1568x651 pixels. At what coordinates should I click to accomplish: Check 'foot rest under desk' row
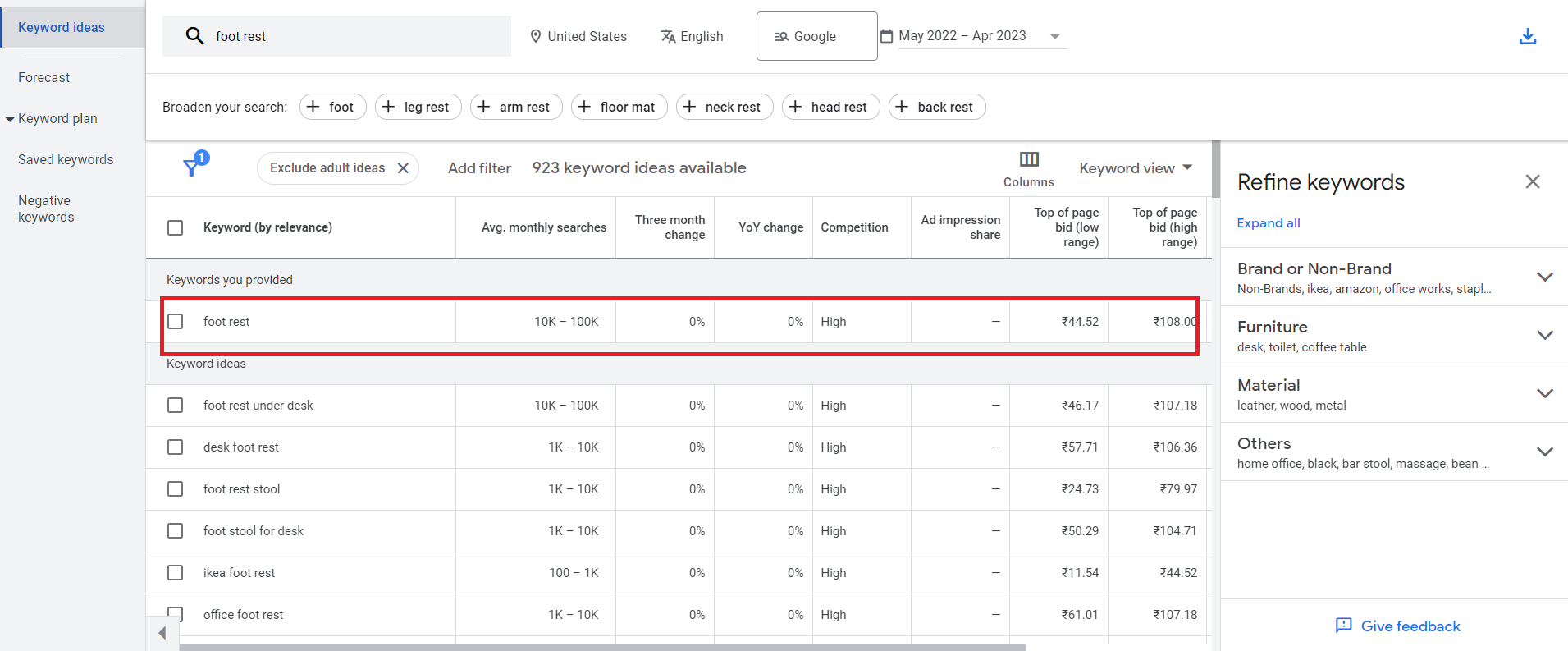click(x=175, y=405)
